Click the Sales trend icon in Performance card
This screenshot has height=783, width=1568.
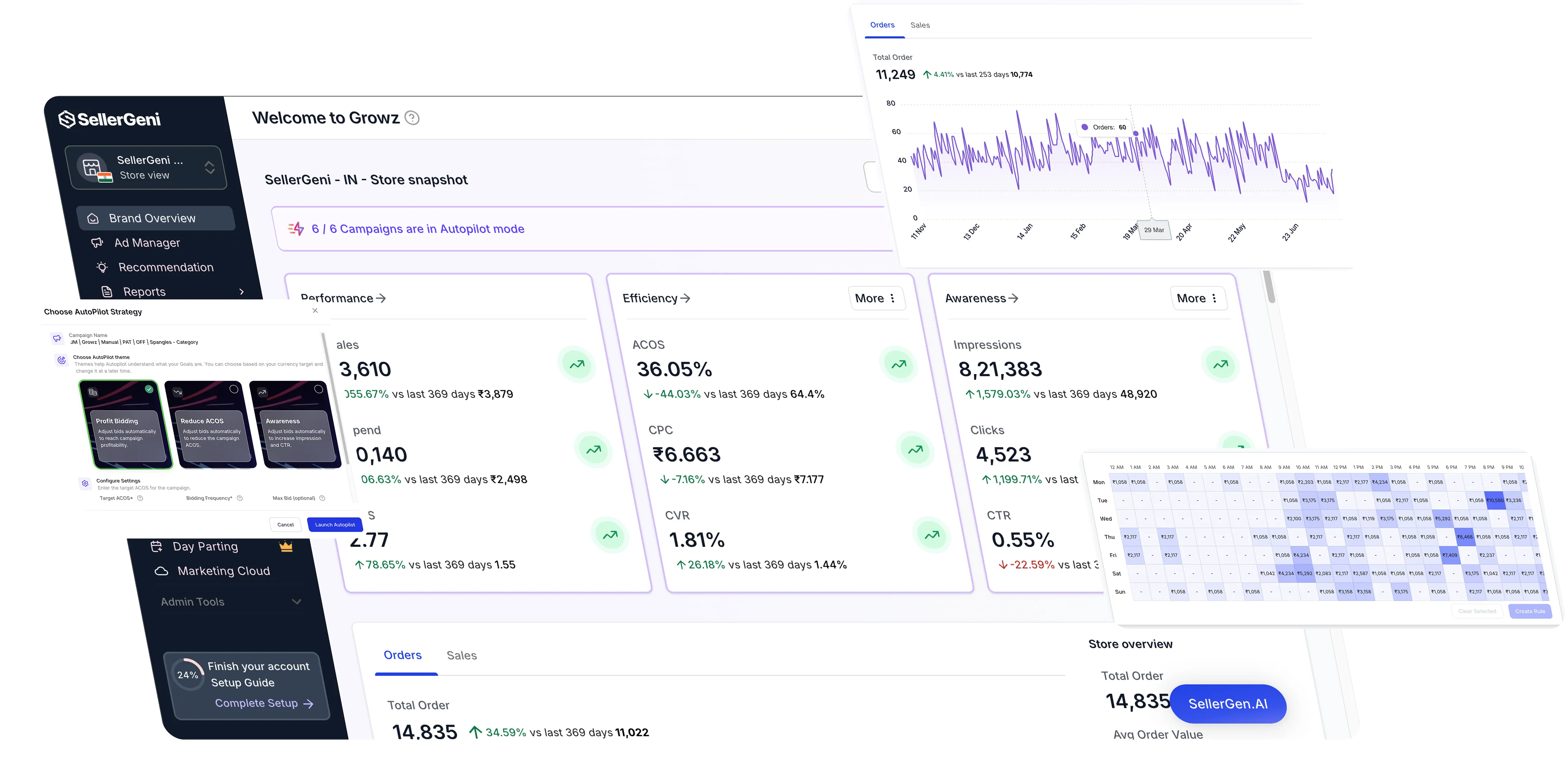click(x=577, y=364)
